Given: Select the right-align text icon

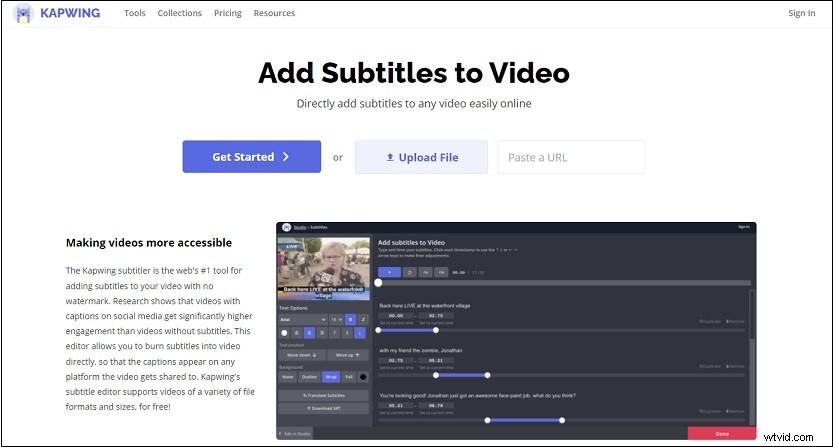Looking at the screenshot, I should (x=322, y=333).
